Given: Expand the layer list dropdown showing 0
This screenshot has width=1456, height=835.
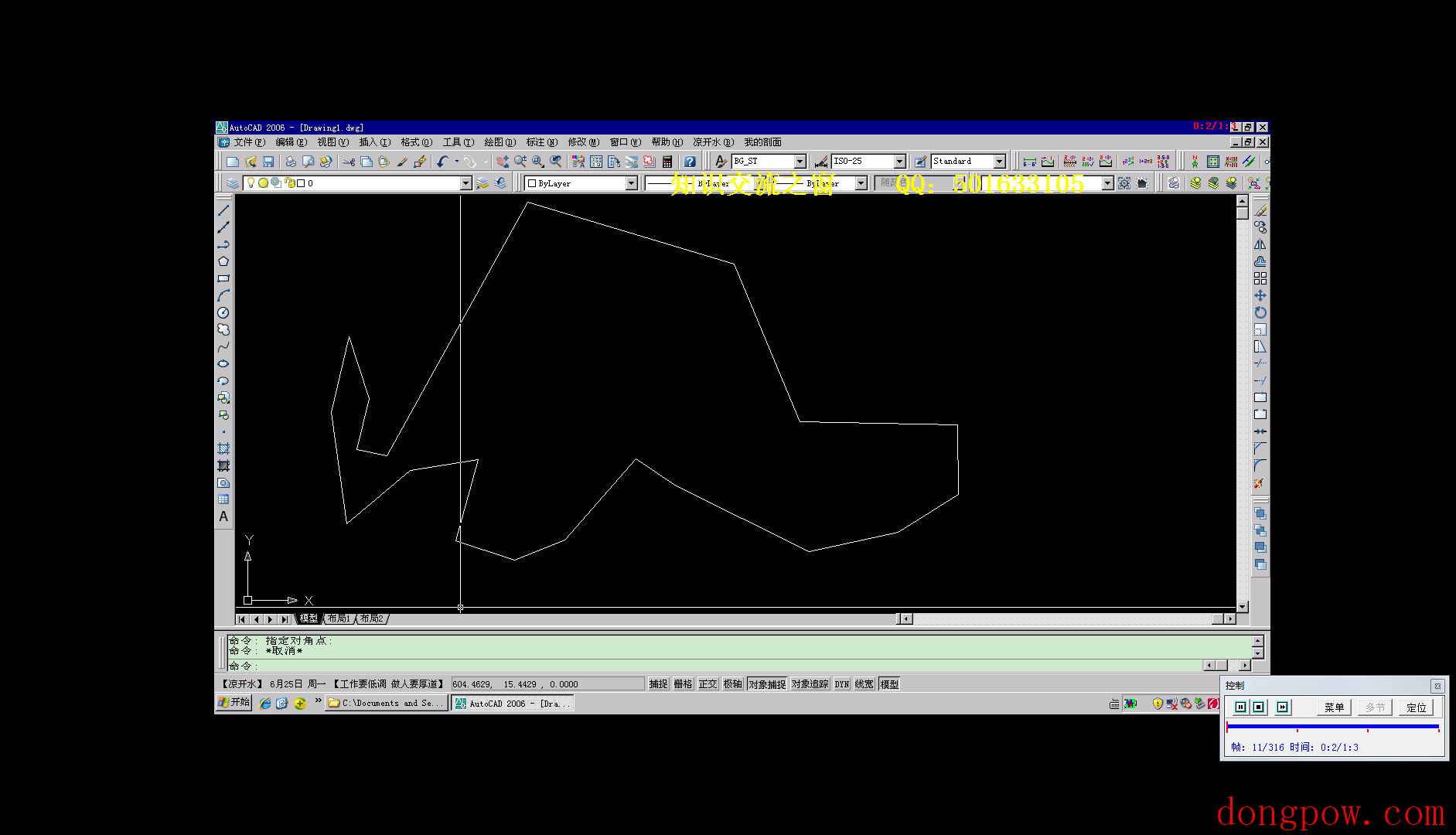Looking at the screenshot, I should 465,183.
